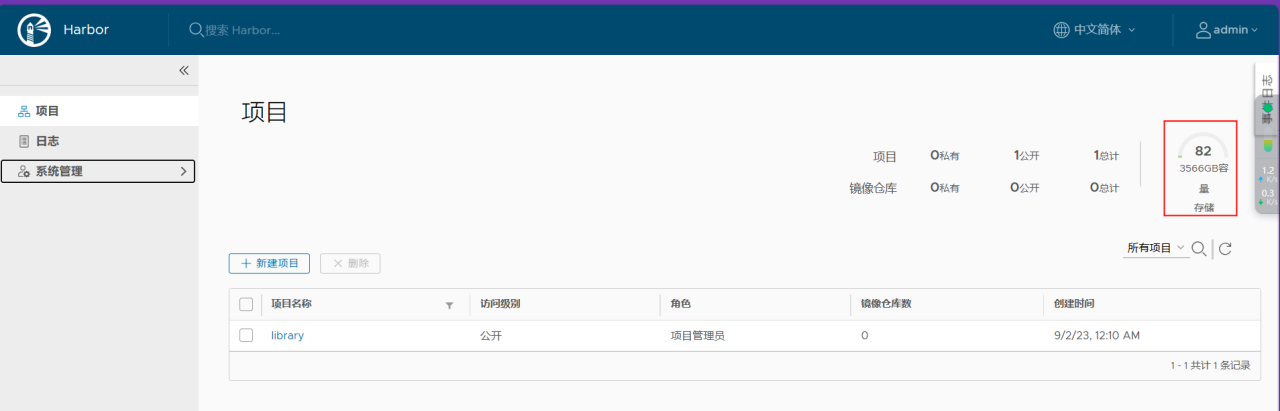Click the admin user avatar icon
This screenshot has width=1280, height=411.
coord(1203,30)
